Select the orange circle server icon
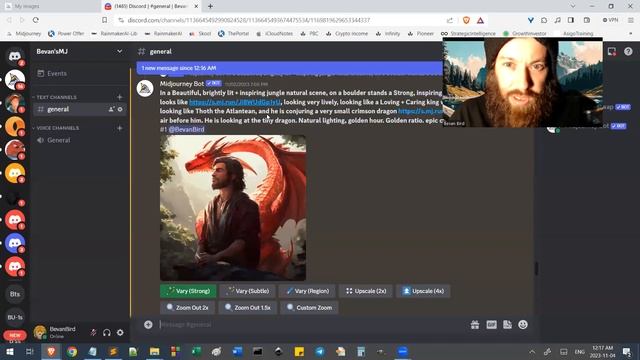 (15, 126)
